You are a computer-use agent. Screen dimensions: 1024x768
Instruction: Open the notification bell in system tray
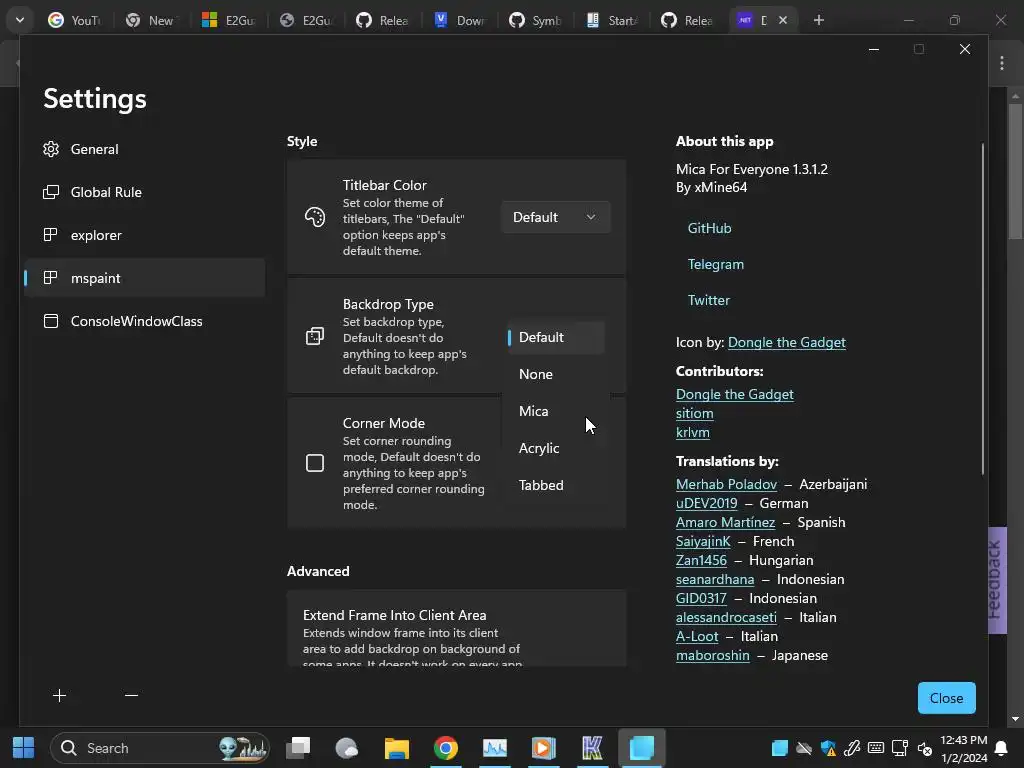pos(1000,748)
